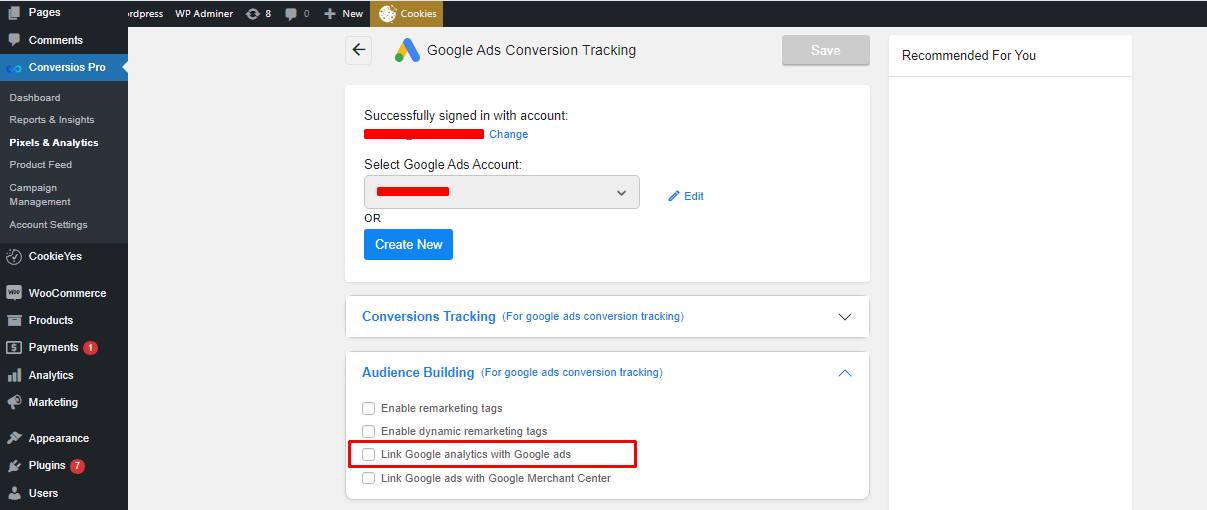Collapse the Audience Building section chevron
Screen dimensions: 1207x510
(x=845, y=373)
